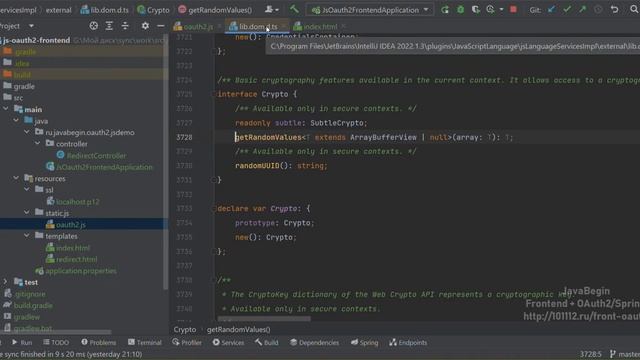
Task: Rerun JsOauth2FrontendApplication with the green rerun icon
Action: click(x=445, y=9)
